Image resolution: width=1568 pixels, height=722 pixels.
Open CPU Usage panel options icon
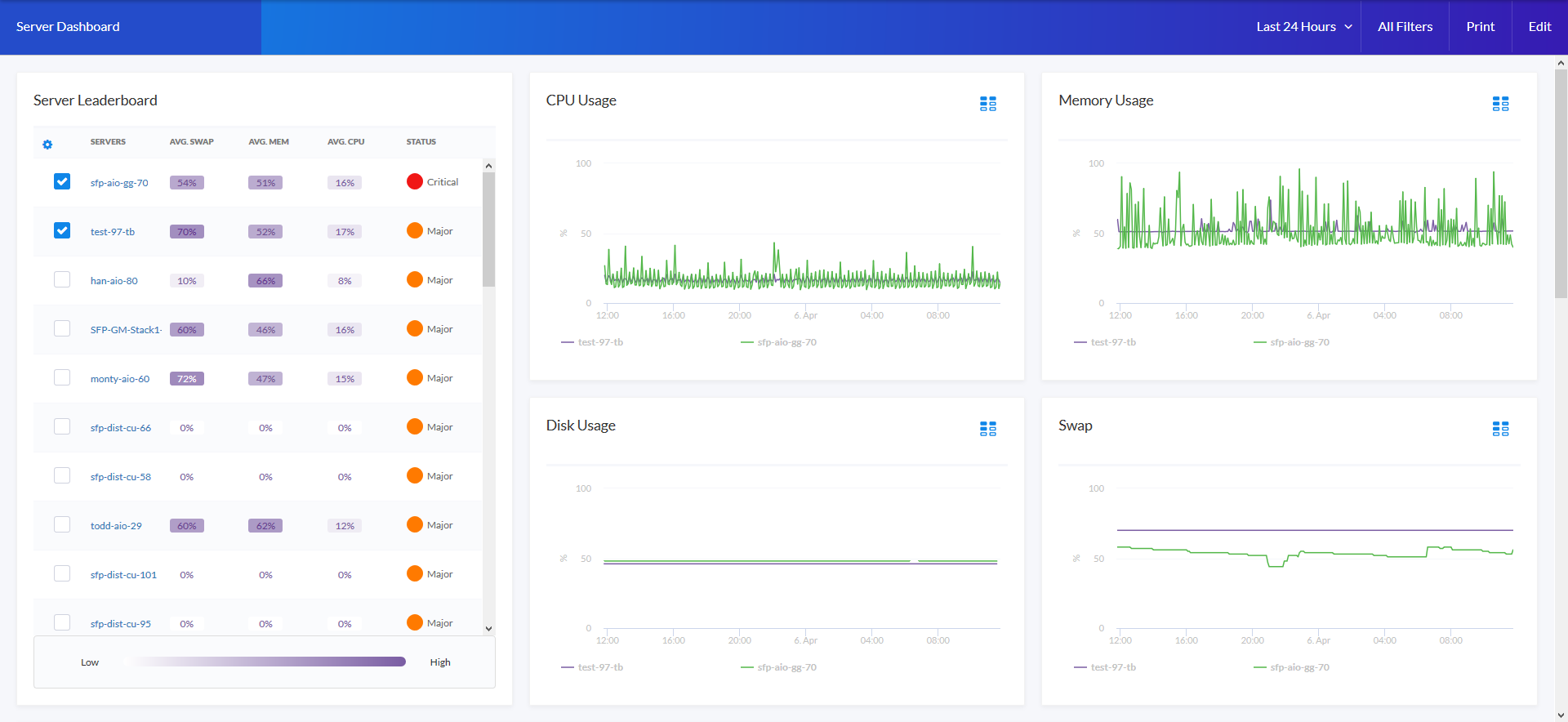[x=987, y=104]
